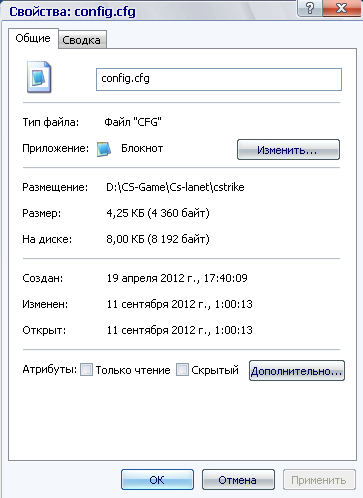Enable the Только чтение checkbox

[x=86, y=369]
